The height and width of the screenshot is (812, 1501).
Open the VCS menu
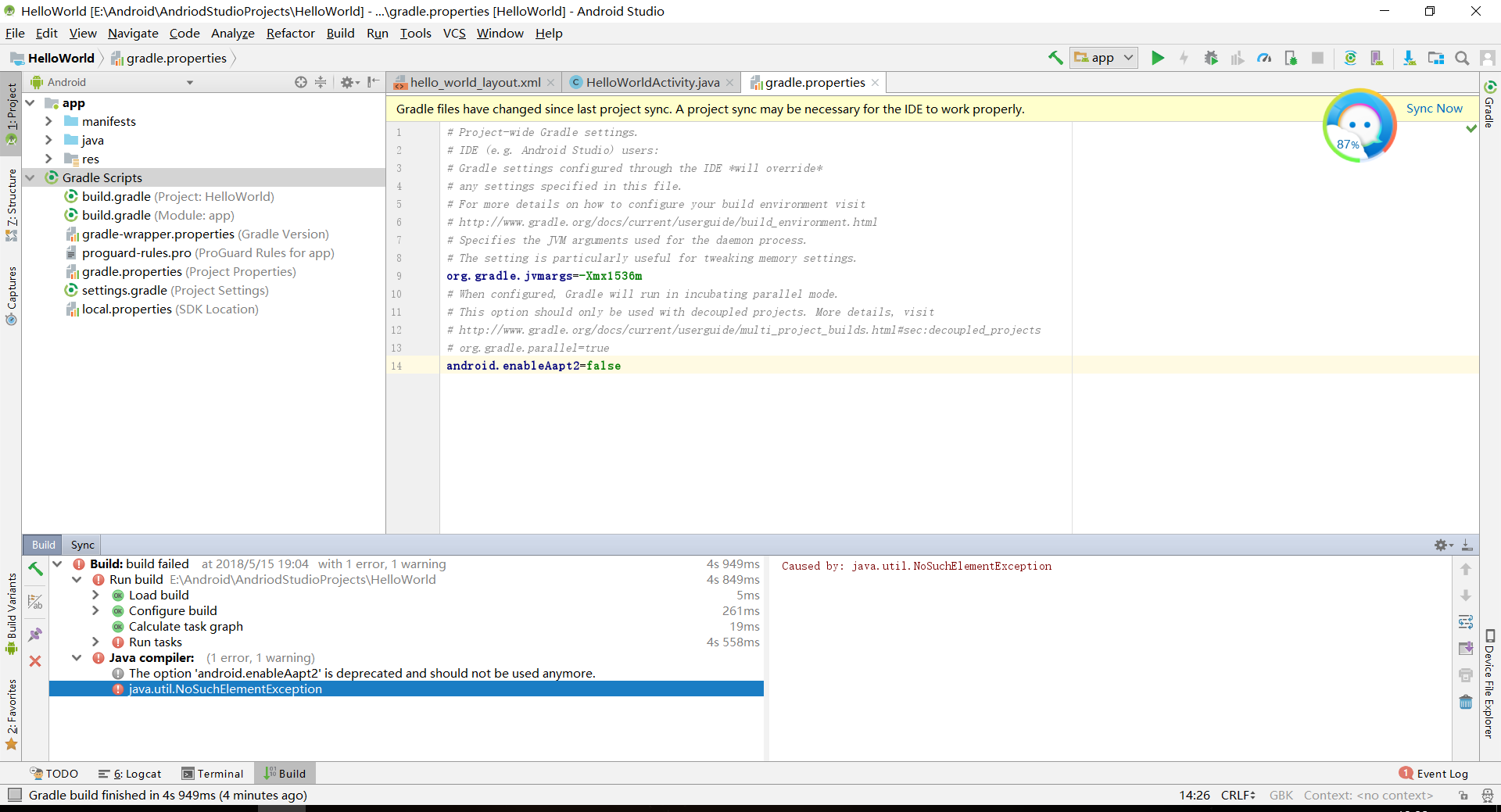[x=453, y=33]
